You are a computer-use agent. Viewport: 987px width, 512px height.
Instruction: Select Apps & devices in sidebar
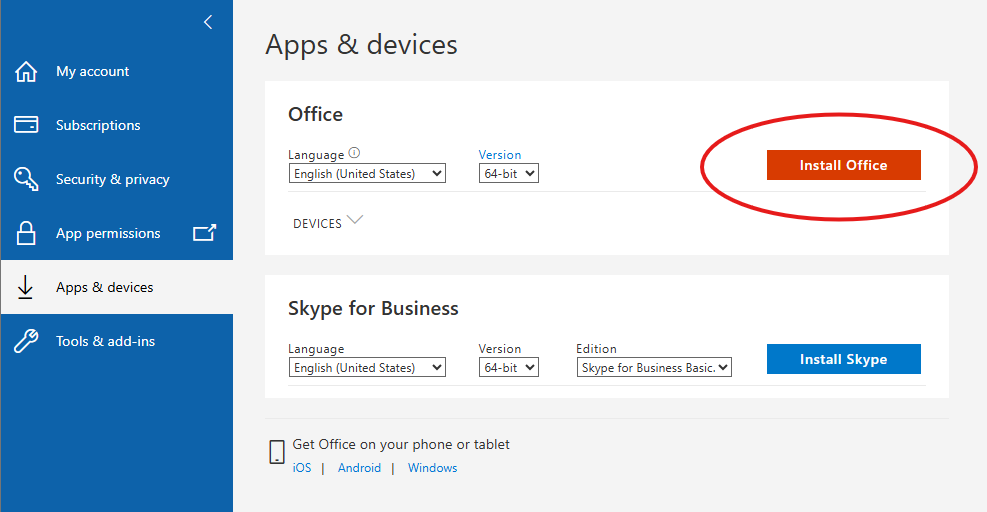click(117, 287)
